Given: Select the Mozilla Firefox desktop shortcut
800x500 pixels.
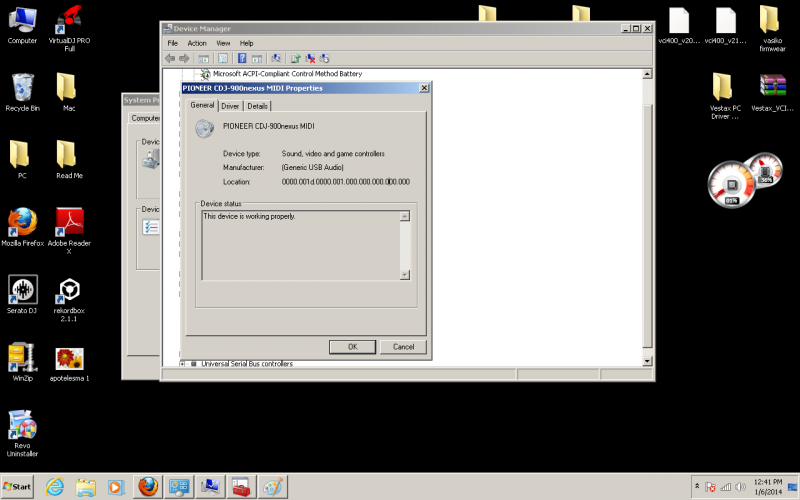Looking at the screenshot, I should (x=22, y=227).
